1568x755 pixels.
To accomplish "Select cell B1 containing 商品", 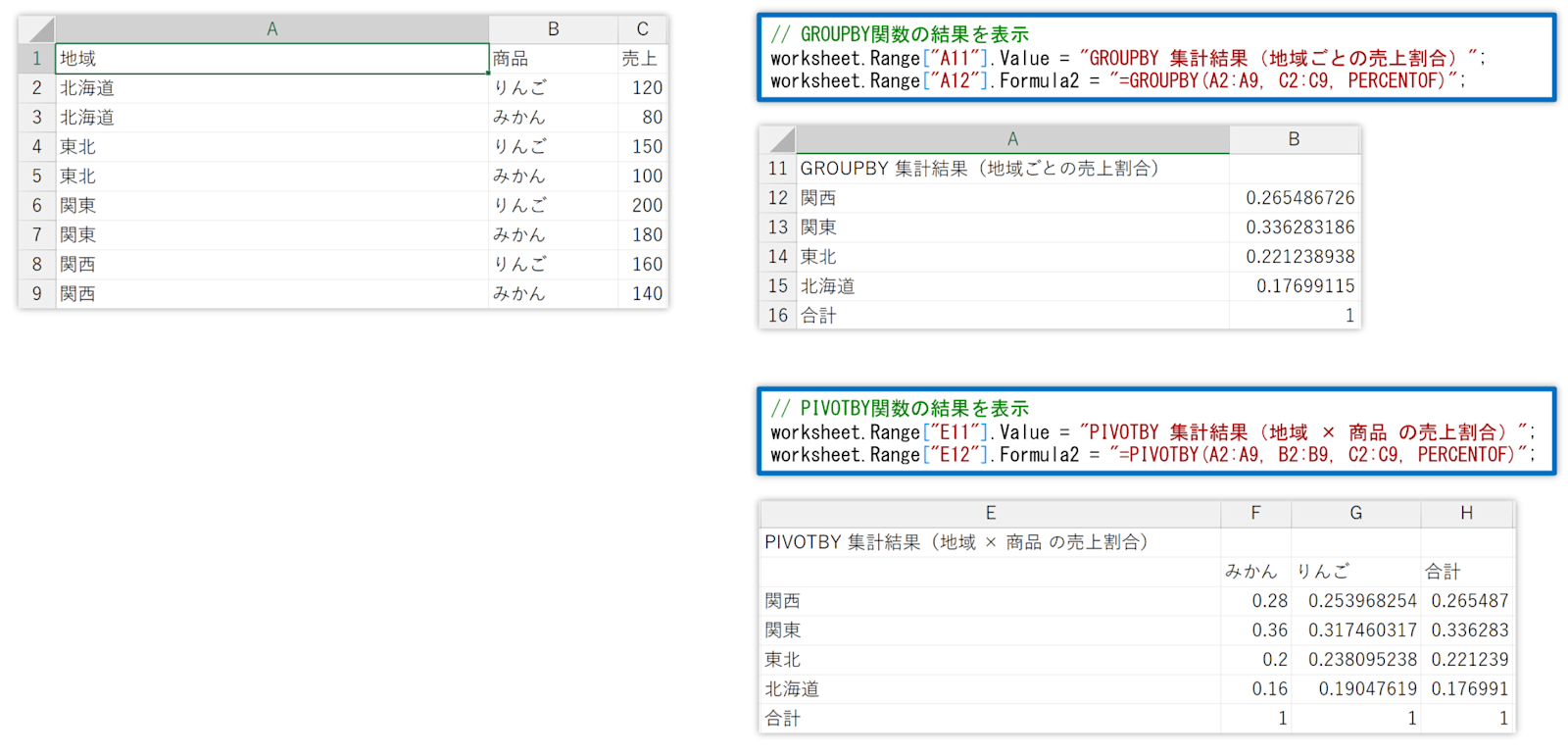I will tap(554, 59).
